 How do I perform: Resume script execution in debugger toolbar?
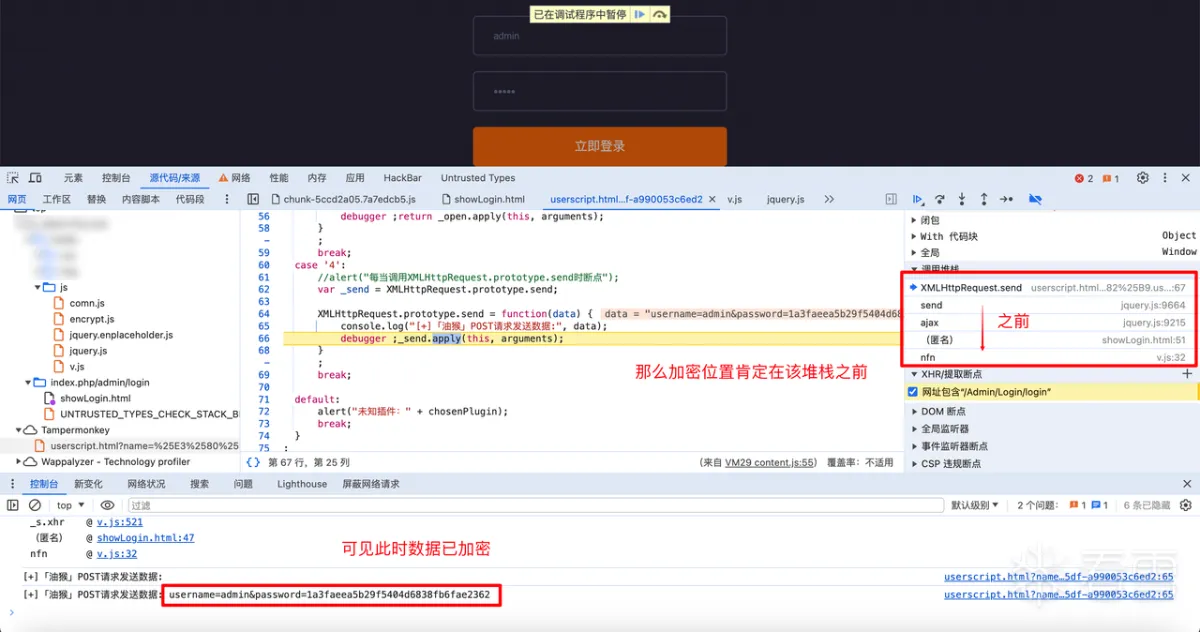pos(918,199)
